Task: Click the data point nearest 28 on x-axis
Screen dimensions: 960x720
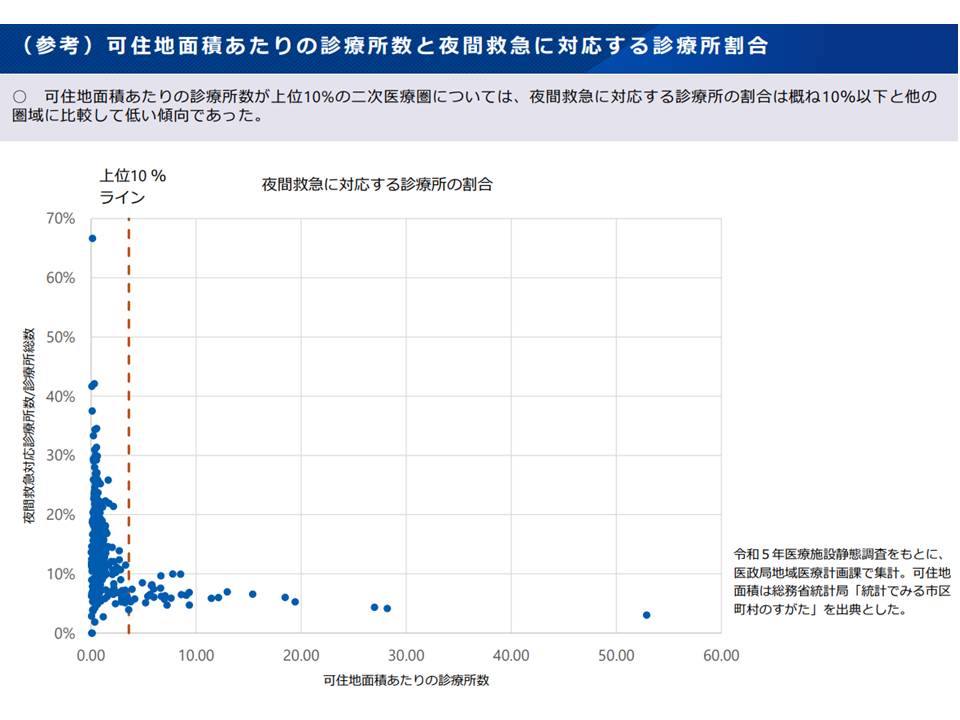Action: pos(387,608)
